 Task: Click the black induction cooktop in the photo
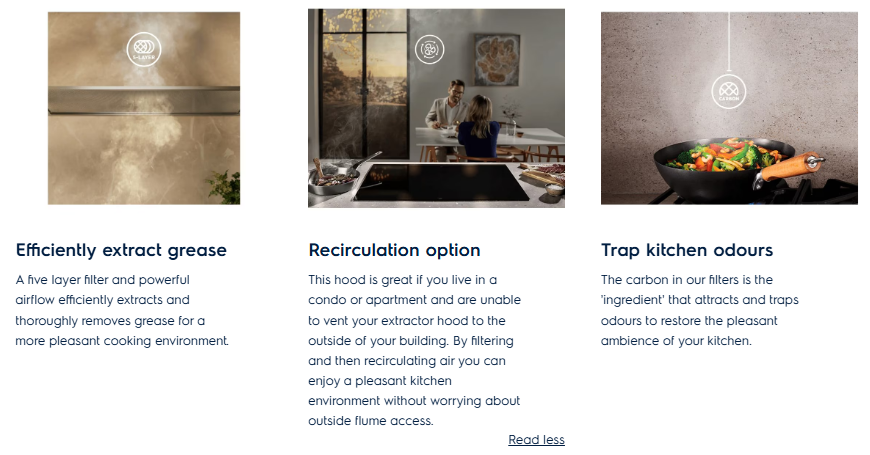(x=442, y=182)
